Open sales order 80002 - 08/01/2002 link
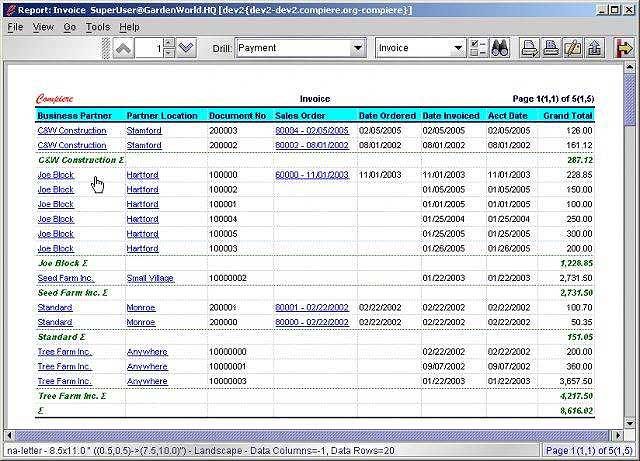This screenshot has height=461, width=640. (312, 145)
